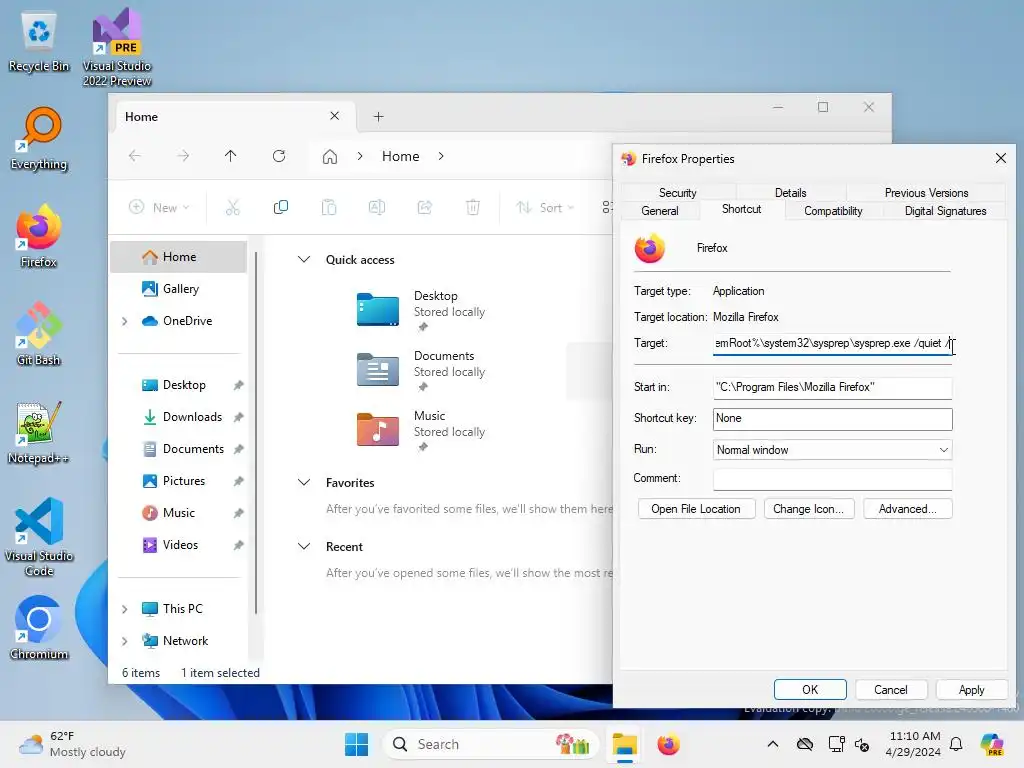Click the taskbar Search box
This screenshot has height=768, width=1024.
pos(491,744)
